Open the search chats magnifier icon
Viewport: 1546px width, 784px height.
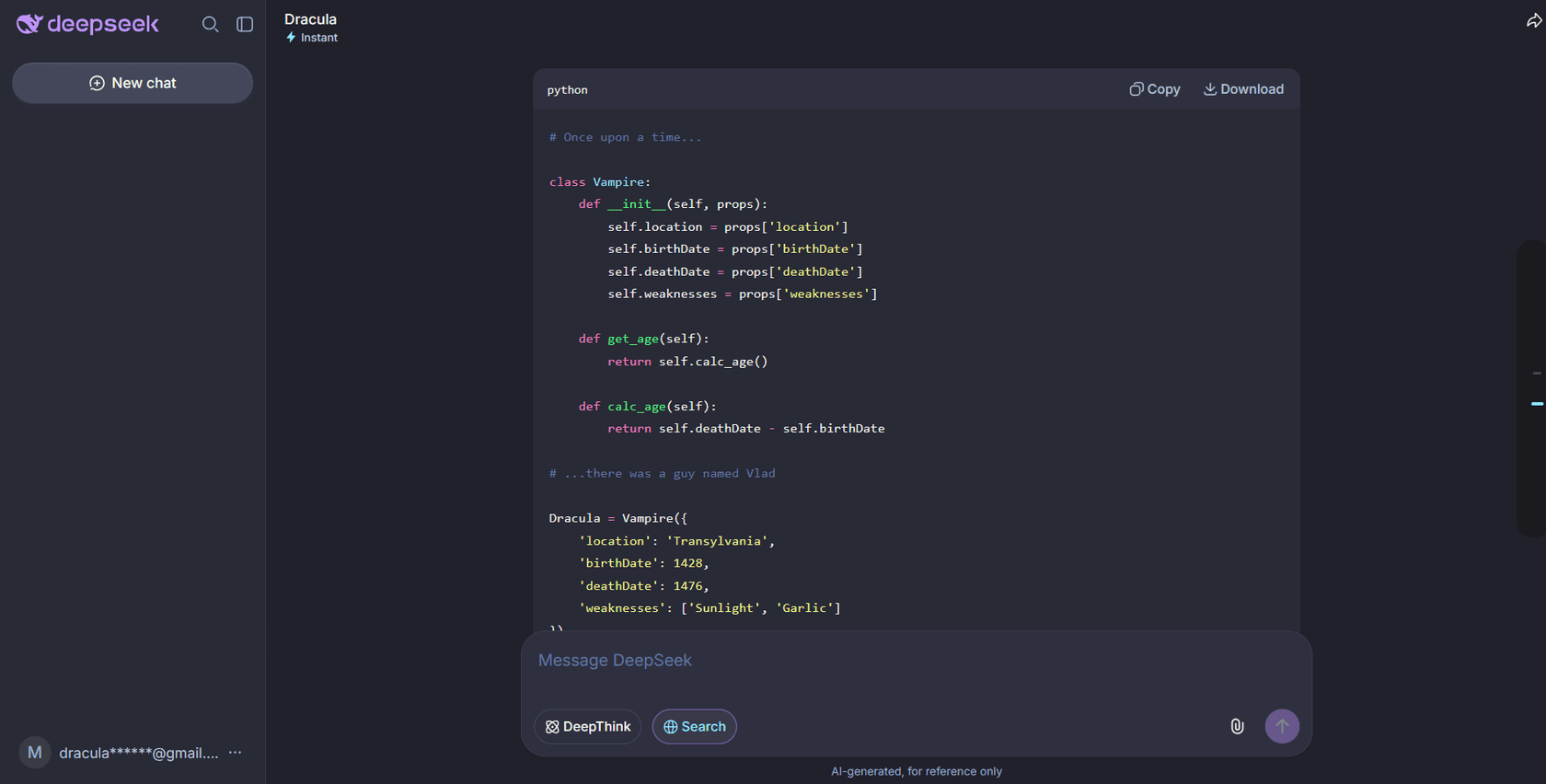(x=210, y=25)
